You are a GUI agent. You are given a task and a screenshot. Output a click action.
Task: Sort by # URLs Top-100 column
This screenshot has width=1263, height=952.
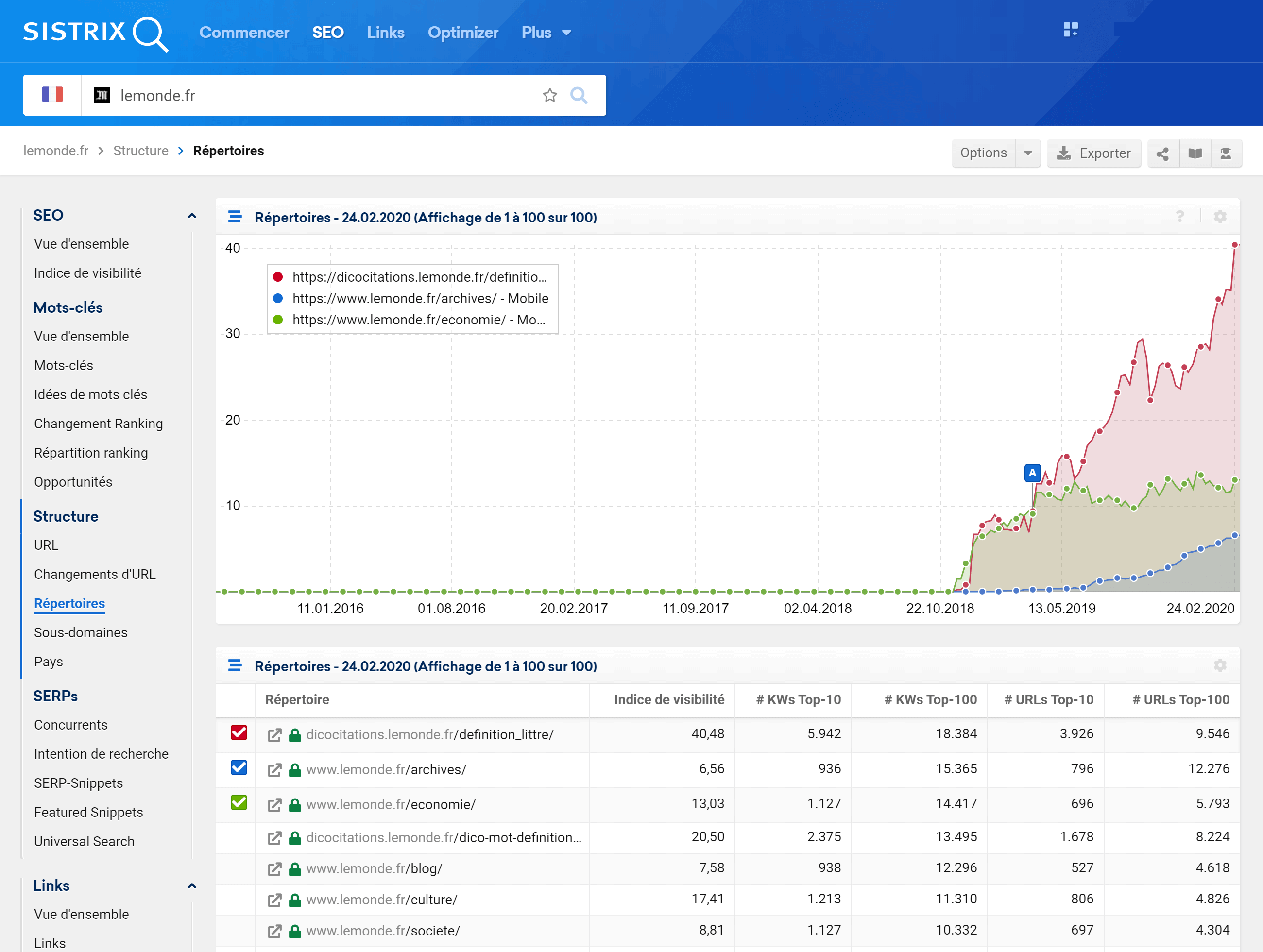point(1180,700)
